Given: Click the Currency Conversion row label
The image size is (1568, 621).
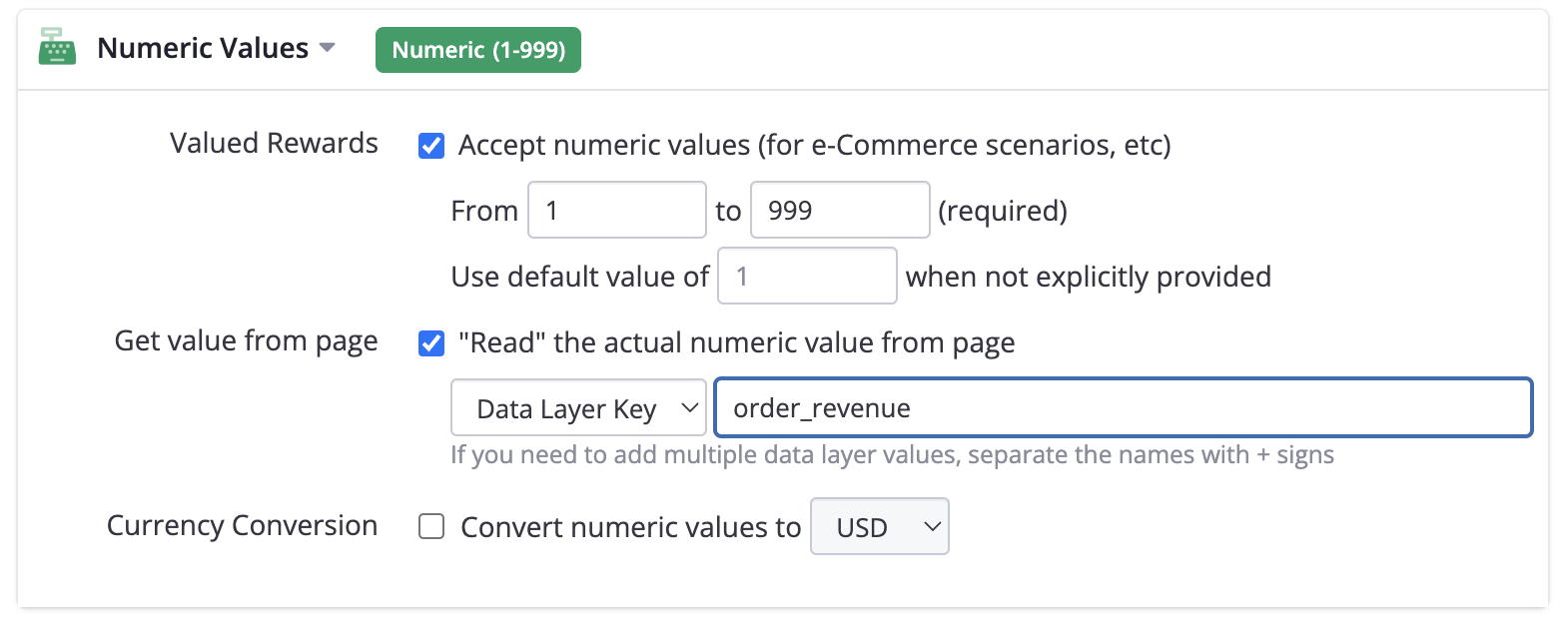Looking at the screenshot, I should tap(242, 526).
